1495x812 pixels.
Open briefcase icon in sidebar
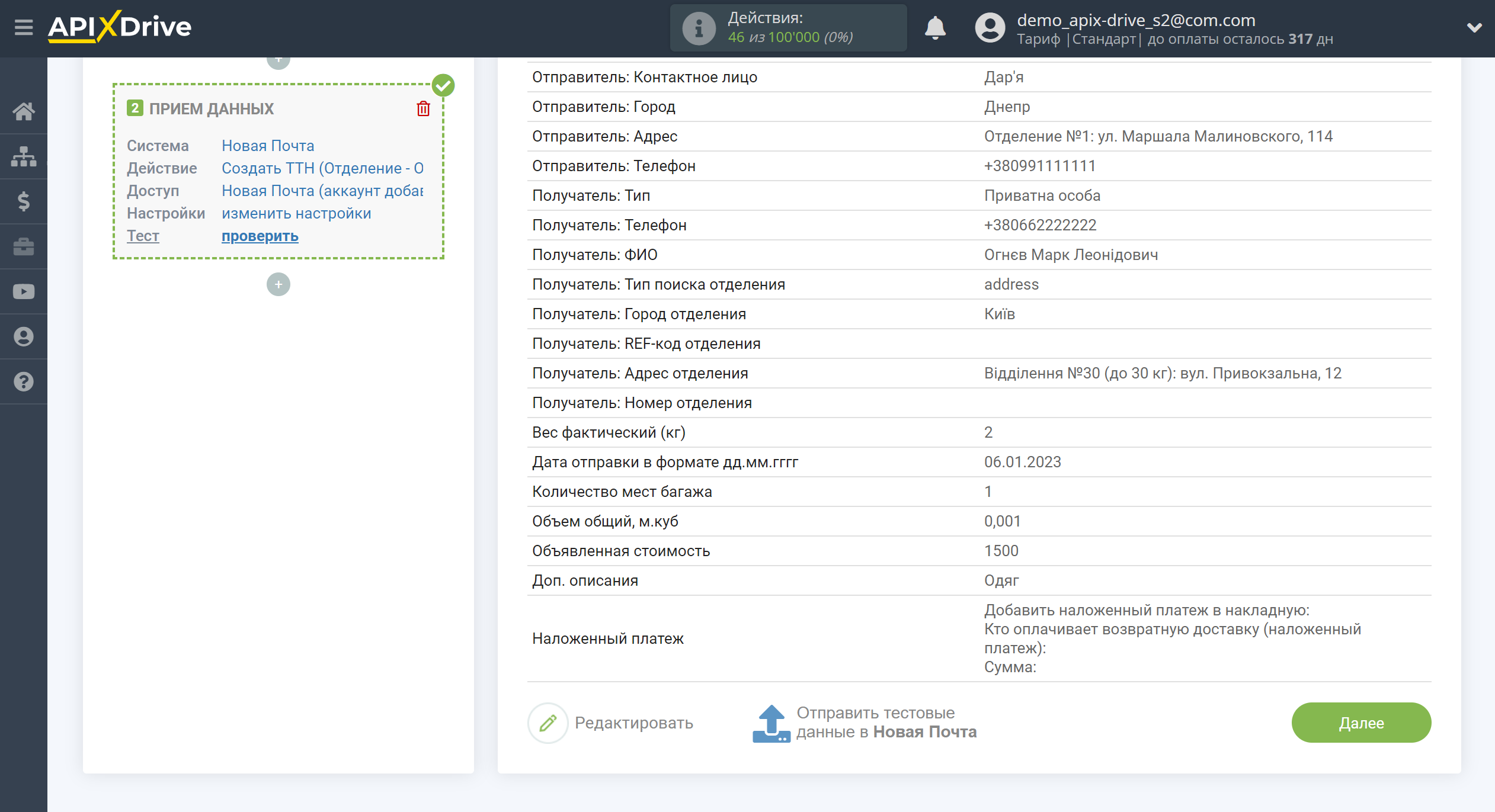(x=24, y=246)
